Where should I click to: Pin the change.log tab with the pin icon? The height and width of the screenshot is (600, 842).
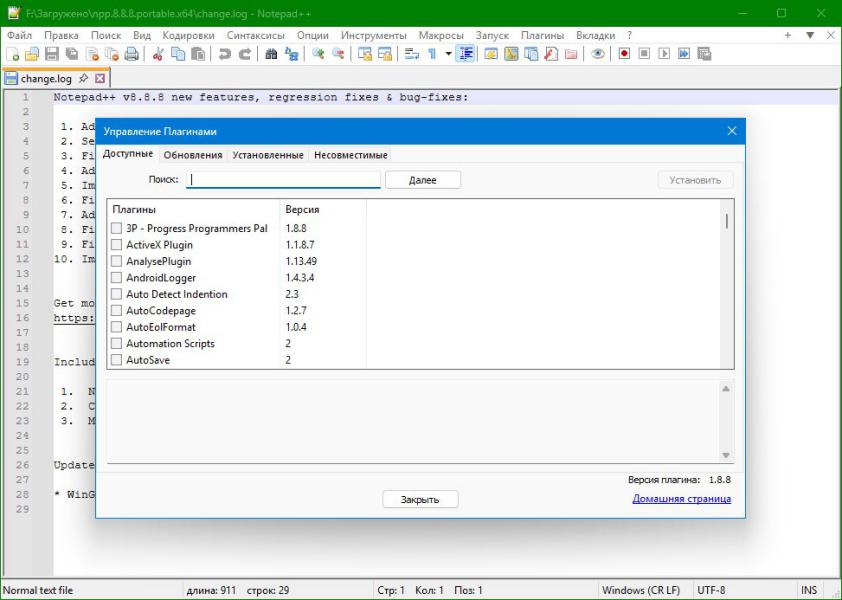click(x=84, y=78)
